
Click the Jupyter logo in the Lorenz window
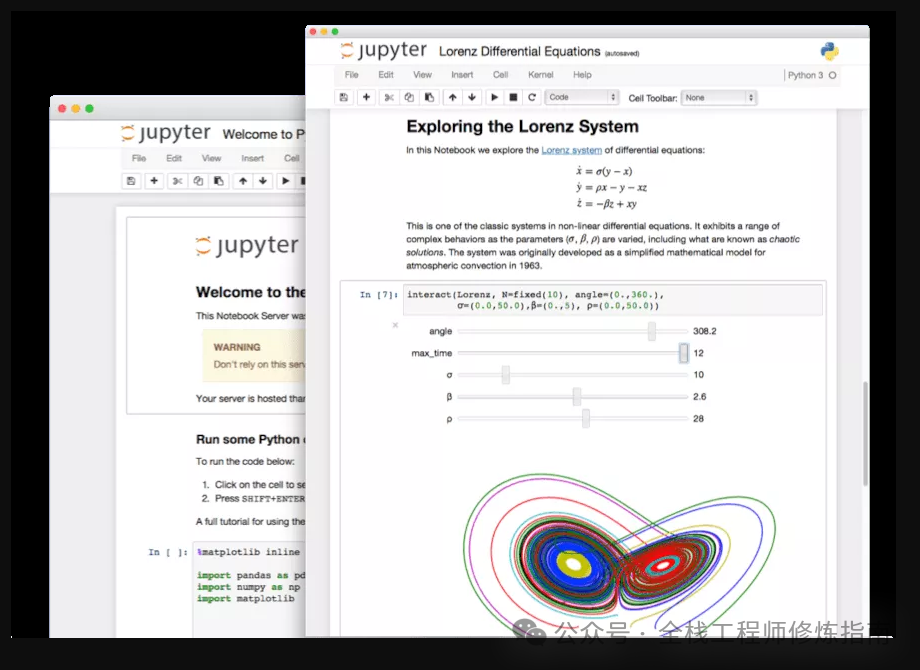384,50
